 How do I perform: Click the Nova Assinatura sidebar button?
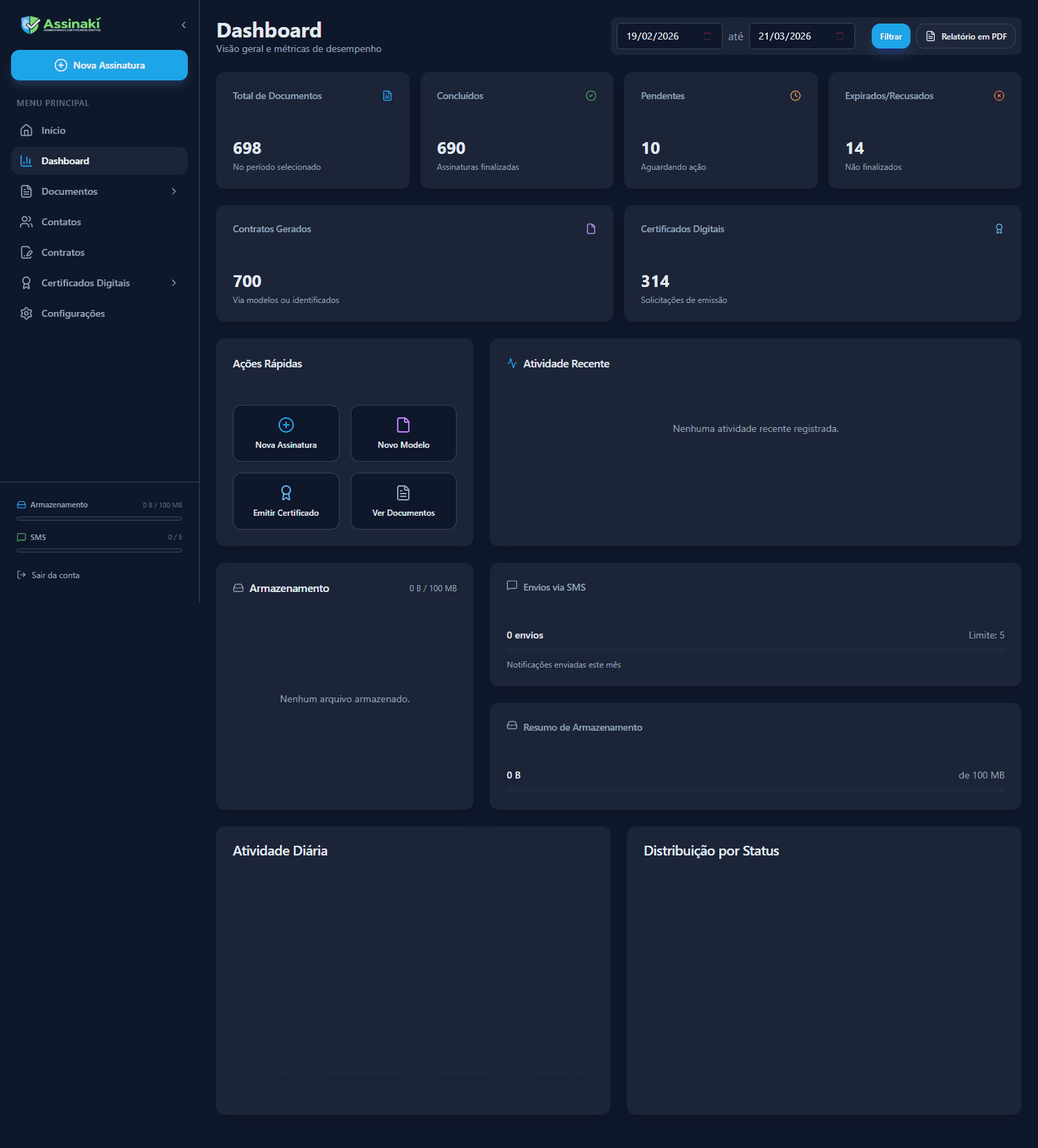coord(99,65)
